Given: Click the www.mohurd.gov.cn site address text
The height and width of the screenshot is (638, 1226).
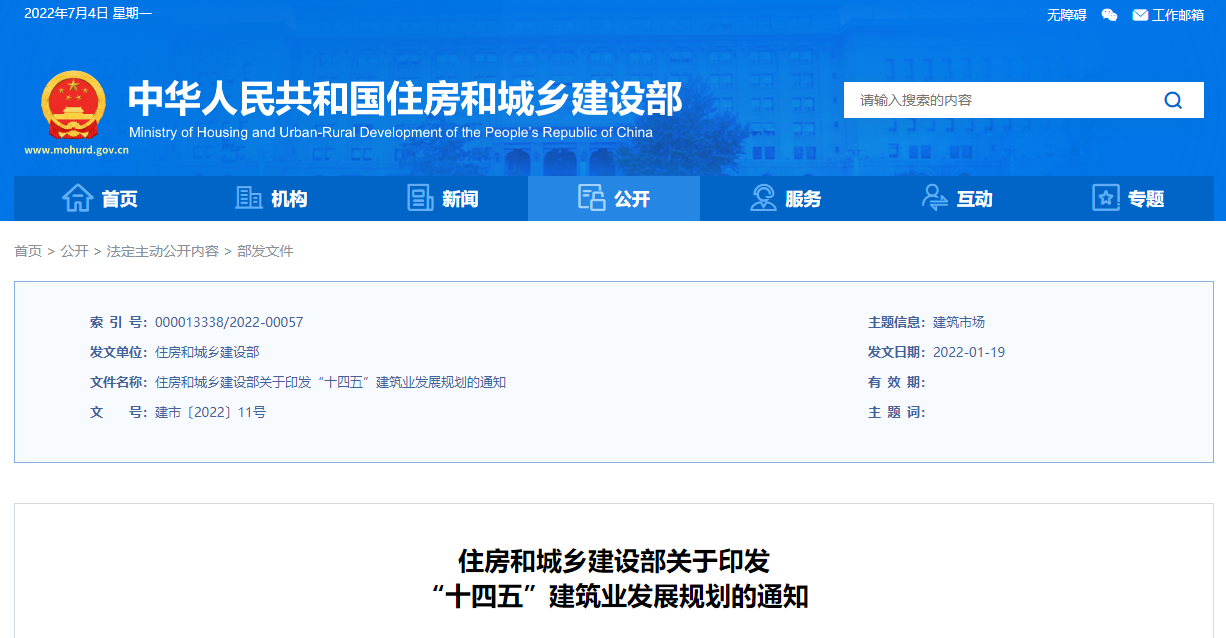Looking at the screenshot, I should click(76, 151).
